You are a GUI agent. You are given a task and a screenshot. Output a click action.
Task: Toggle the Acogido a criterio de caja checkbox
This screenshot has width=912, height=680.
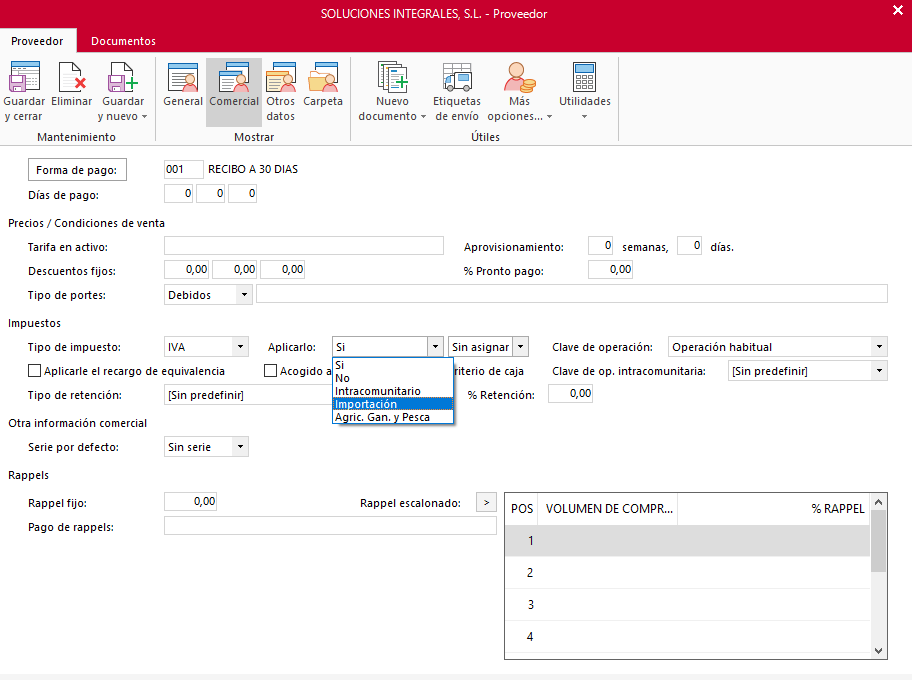click(x=270, y=371)
